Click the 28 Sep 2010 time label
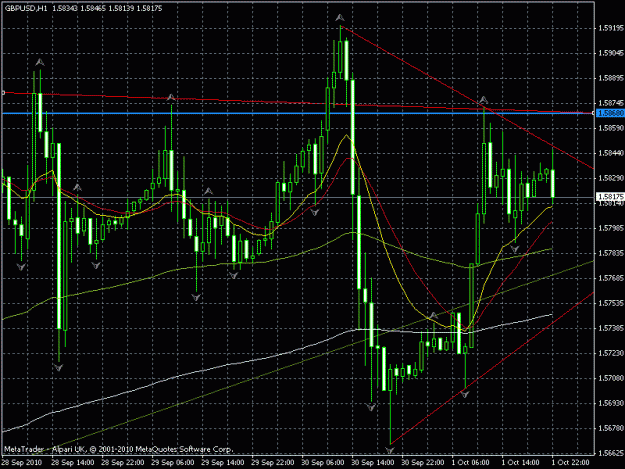 click(x=22, y=463)
